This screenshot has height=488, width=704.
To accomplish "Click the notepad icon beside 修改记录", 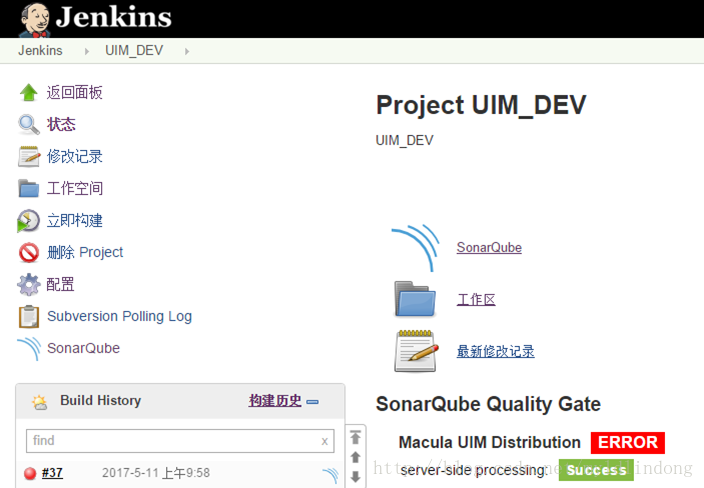I will point(29,157).
